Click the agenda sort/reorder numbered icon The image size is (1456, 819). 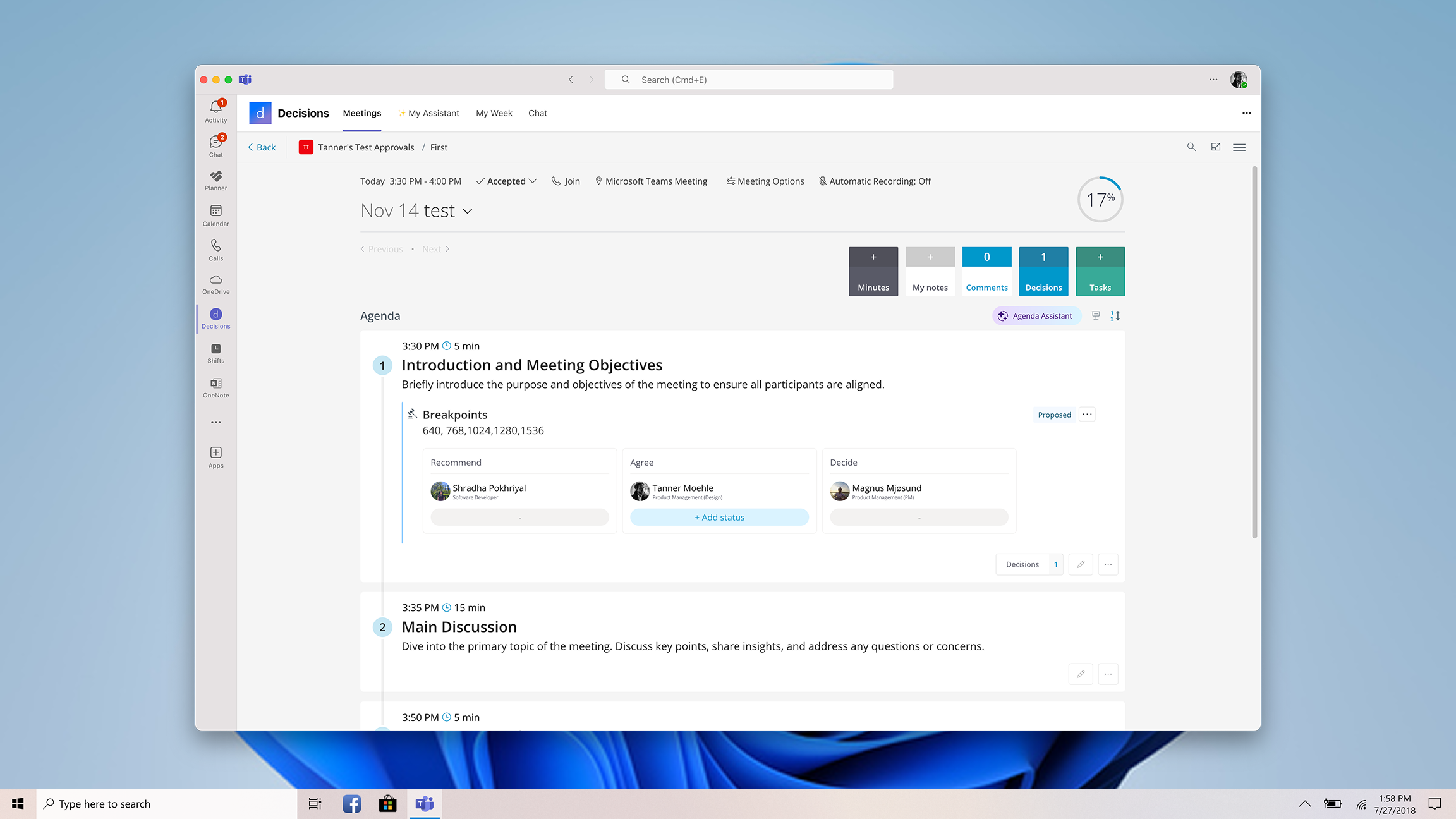1115,315
